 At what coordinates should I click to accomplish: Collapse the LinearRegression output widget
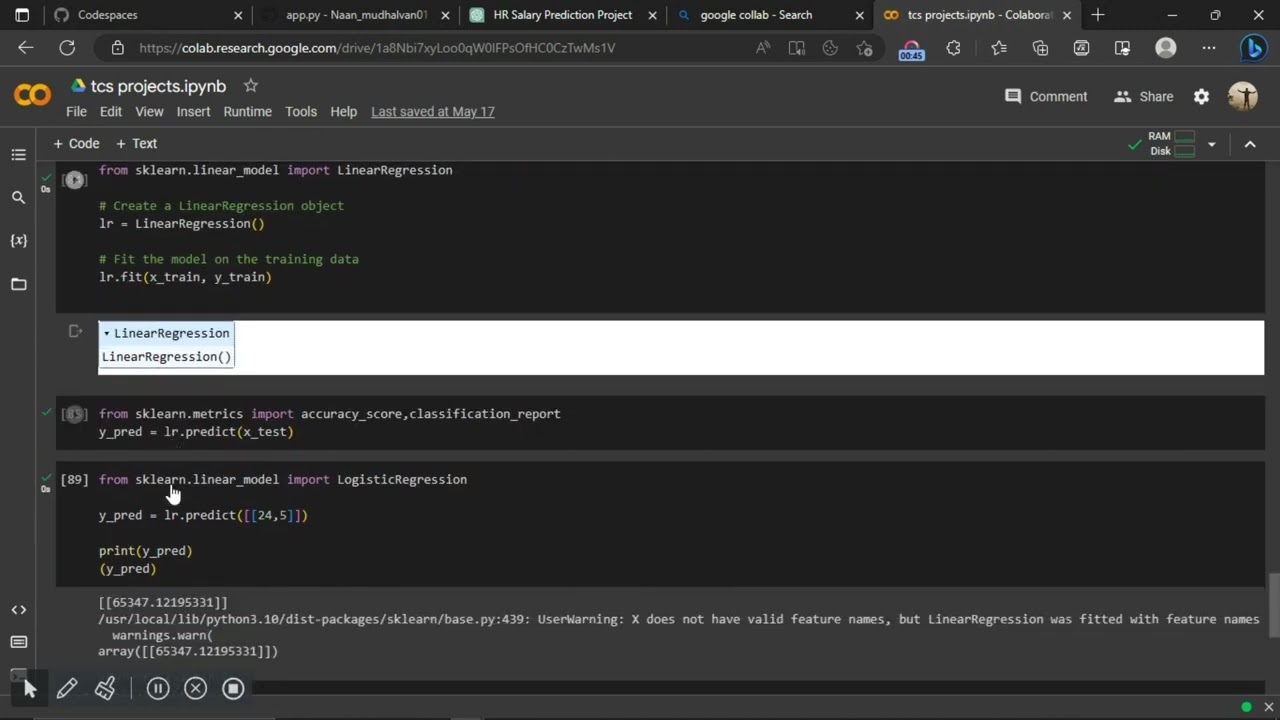[107, 333]
